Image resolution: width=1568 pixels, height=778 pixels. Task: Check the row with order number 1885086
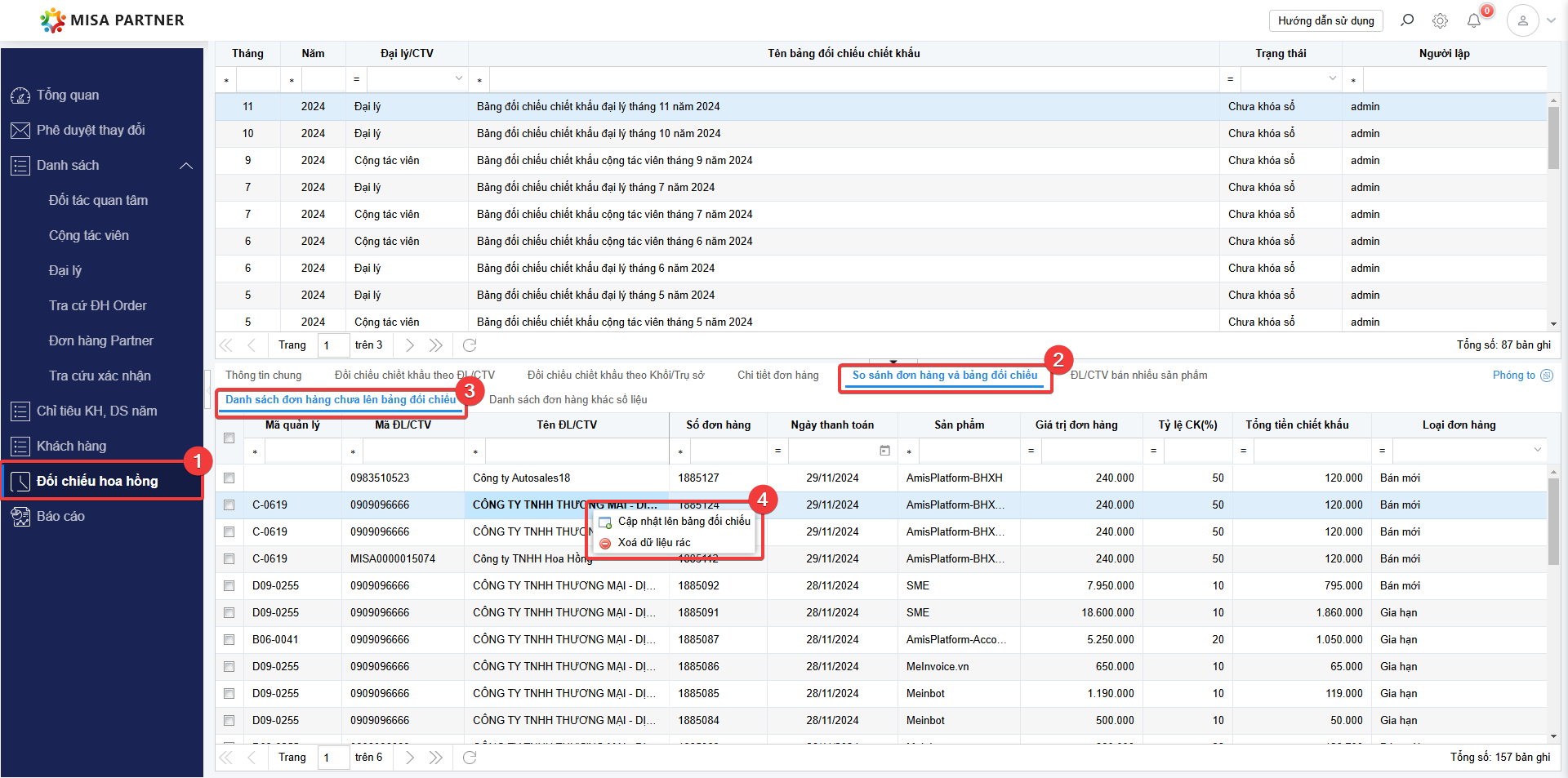tap(229, 667)
